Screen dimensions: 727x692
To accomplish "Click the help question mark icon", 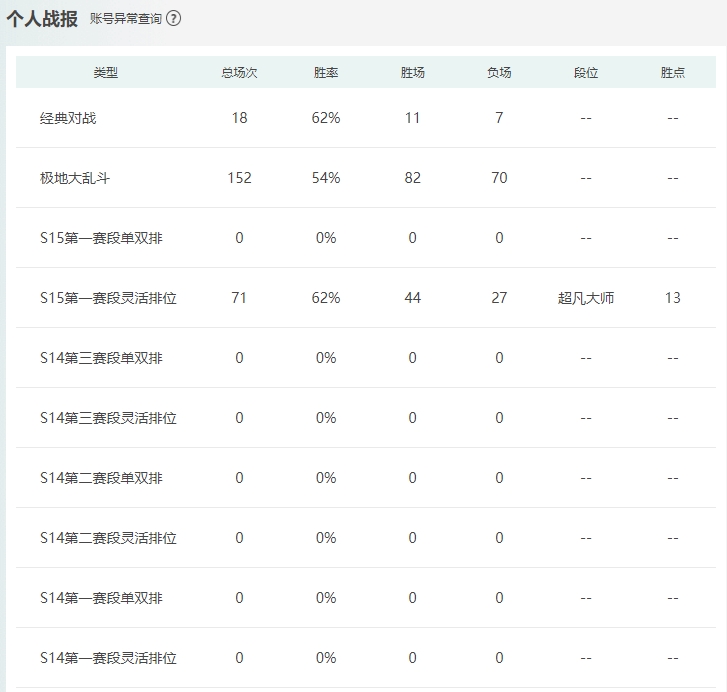I will click(173, 19).
